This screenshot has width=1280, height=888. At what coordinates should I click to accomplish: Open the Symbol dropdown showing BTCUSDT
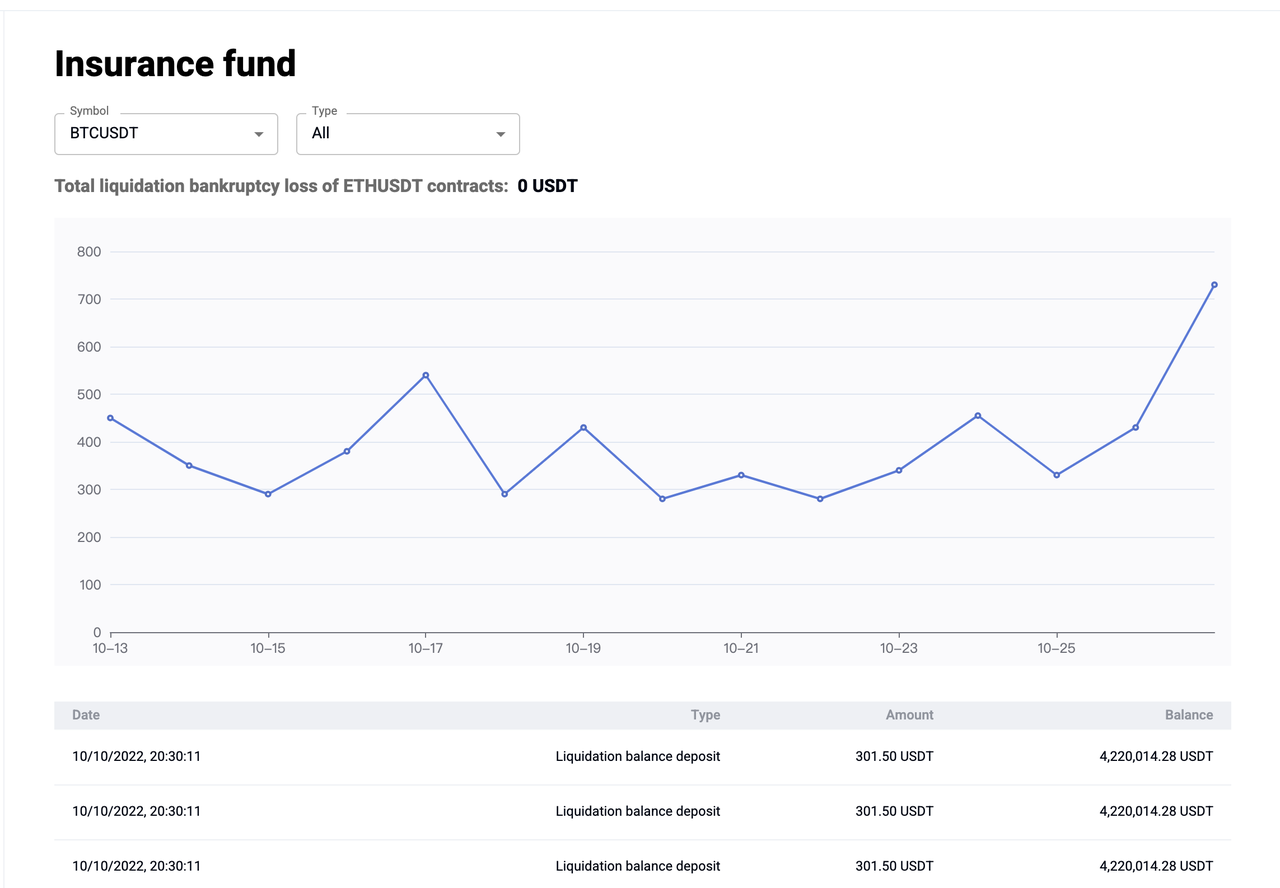[x=165, y=133]
